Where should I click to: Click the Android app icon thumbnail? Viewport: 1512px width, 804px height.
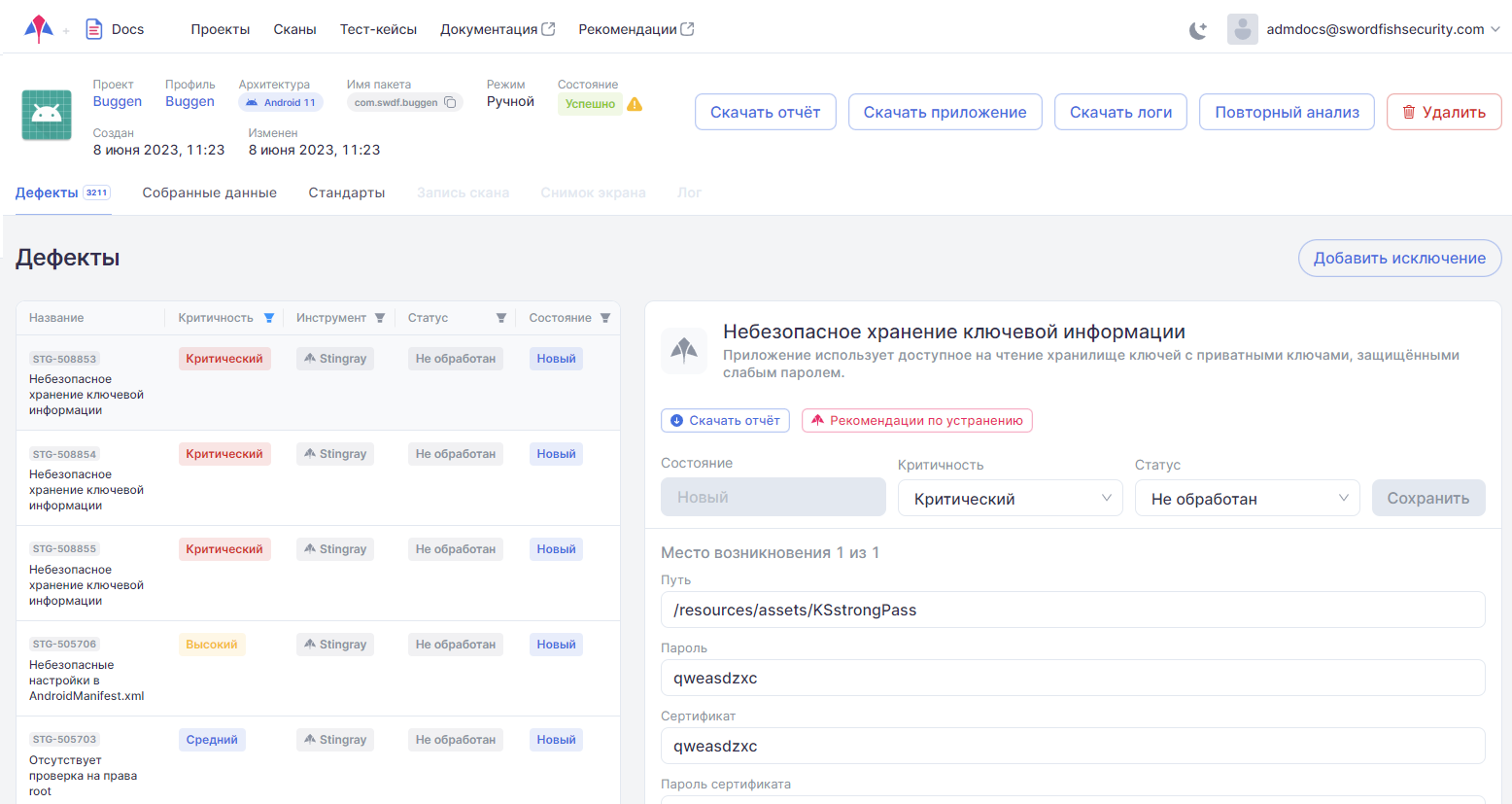point(47,115)
